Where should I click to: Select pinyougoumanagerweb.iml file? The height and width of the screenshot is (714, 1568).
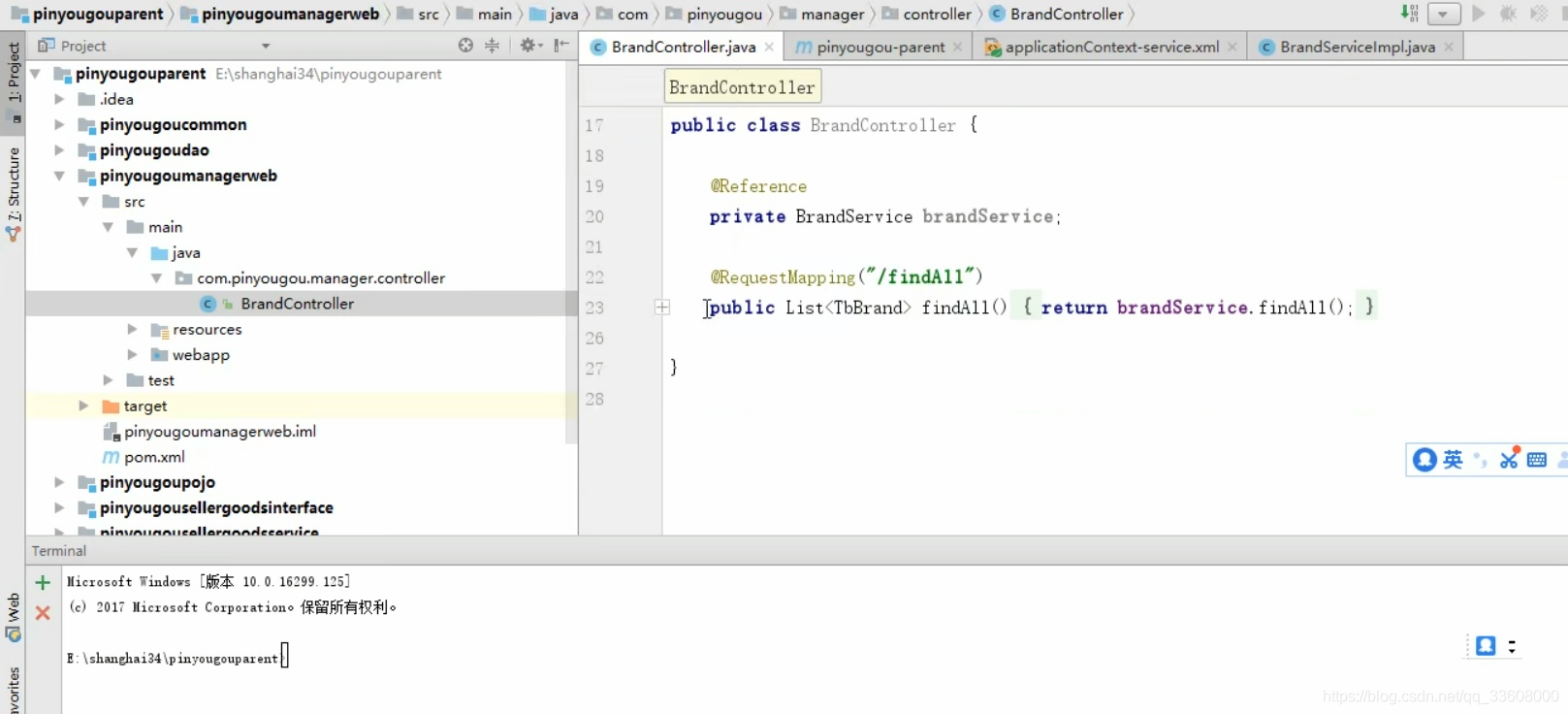tap(220, 432)
